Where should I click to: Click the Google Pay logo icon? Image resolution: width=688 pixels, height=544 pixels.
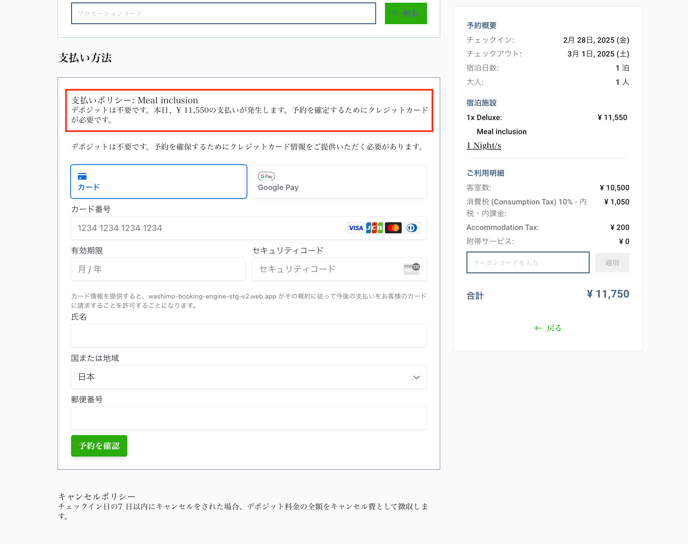pos(266,176)
